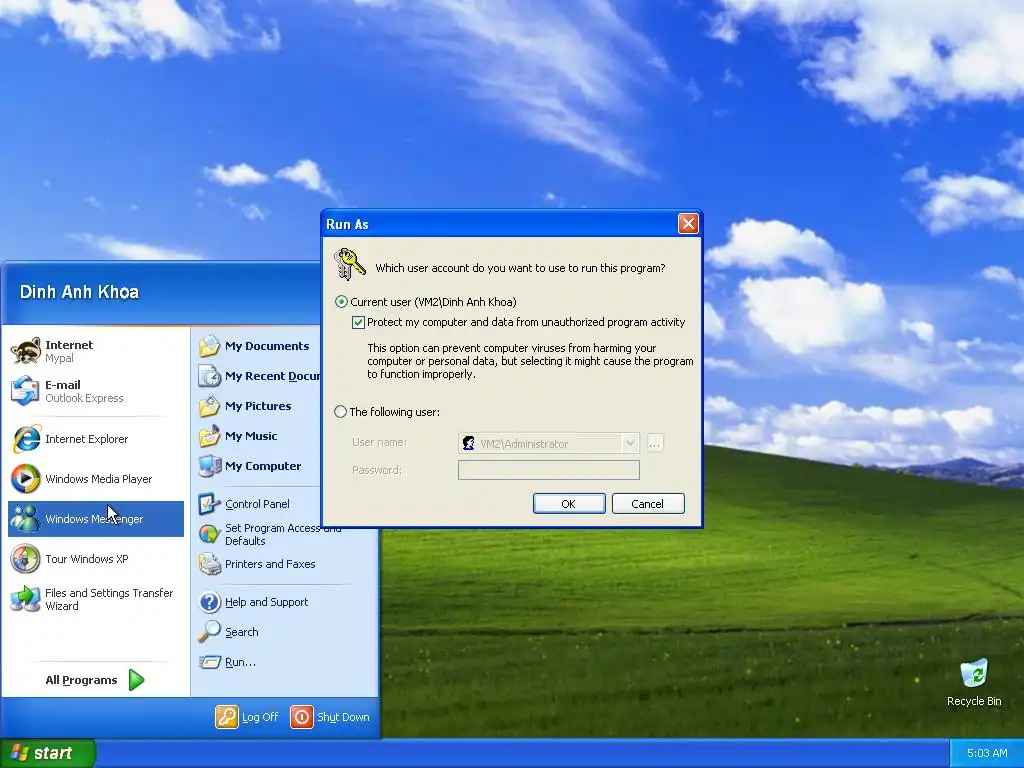Viewport: 1024px width, 768px height.
Task: Cancel the Run As dialog
Action: pyautogui.click(x=648, y=504)
